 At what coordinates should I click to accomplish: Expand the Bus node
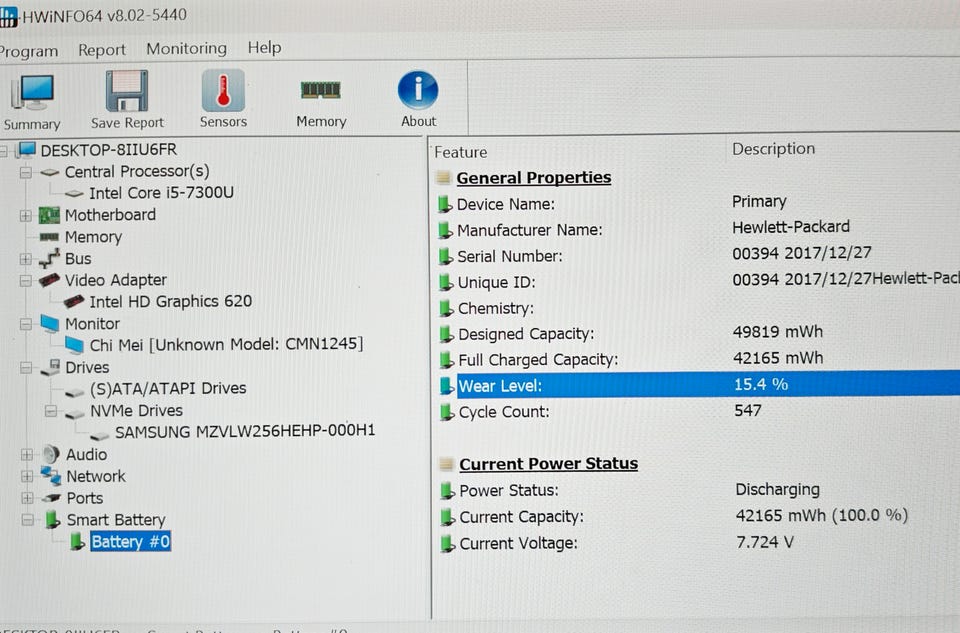click(25, 259)
